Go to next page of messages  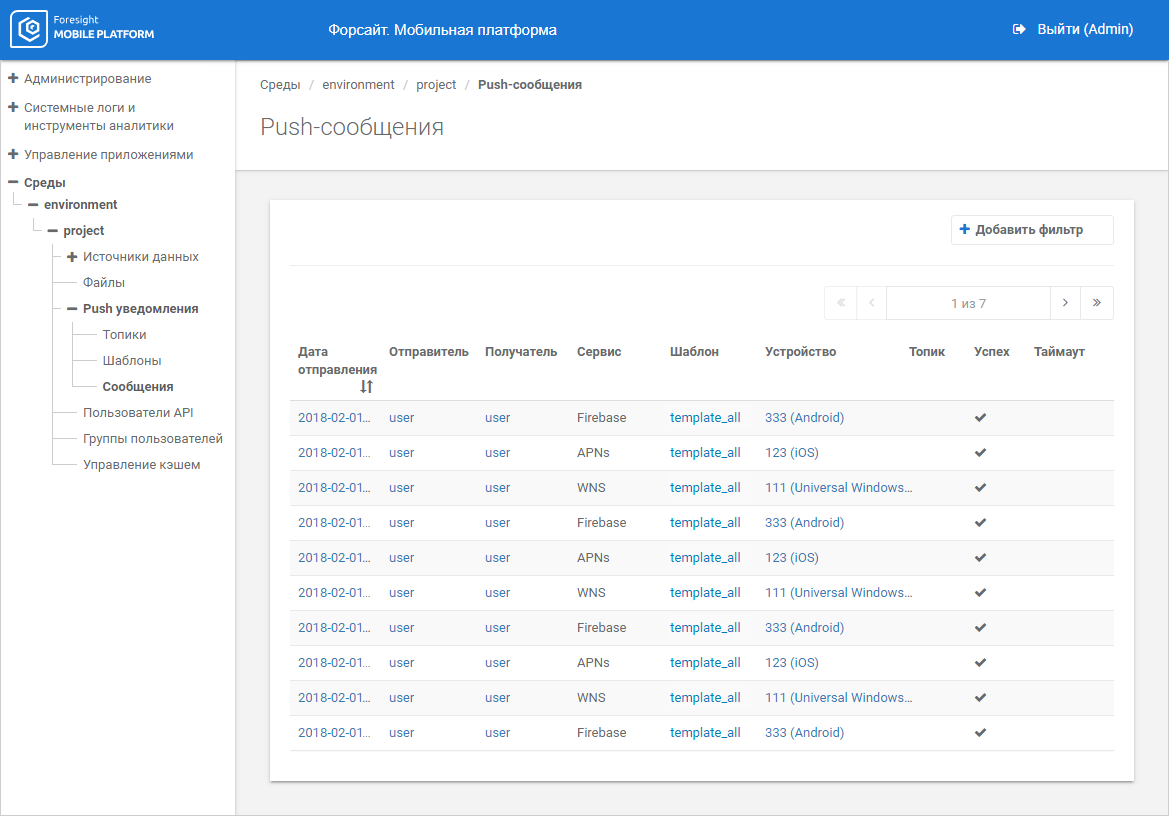[1065, 303]
